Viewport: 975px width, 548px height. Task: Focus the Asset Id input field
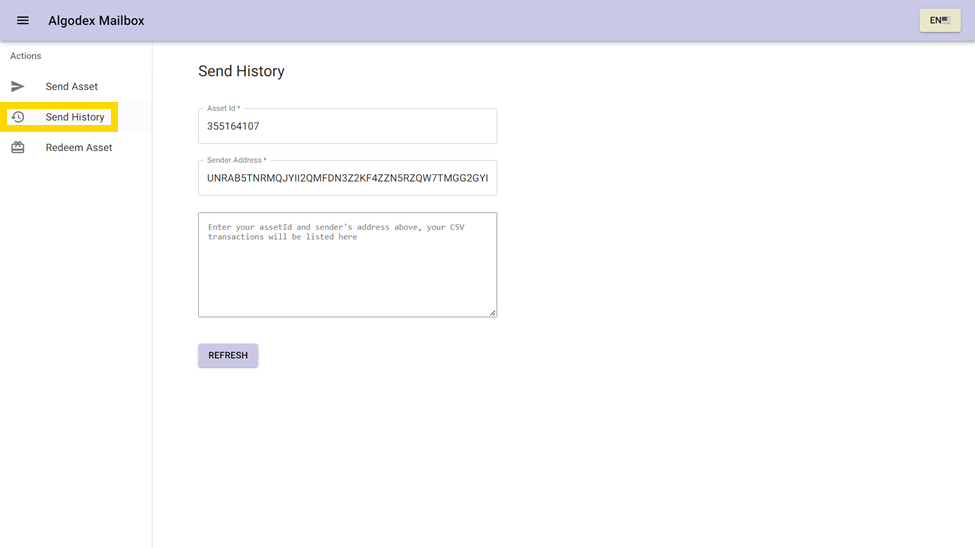pyautogui.click(x=347, y=127)
